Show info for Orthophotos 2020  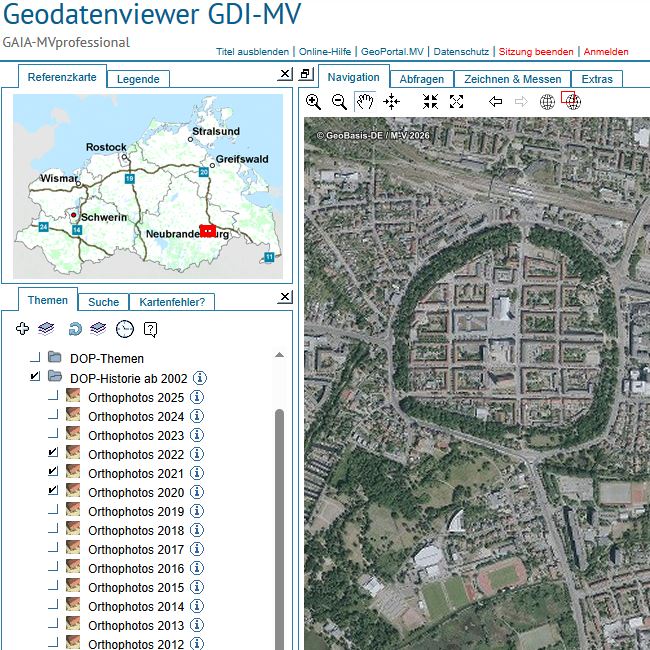[x=197, y=492]
